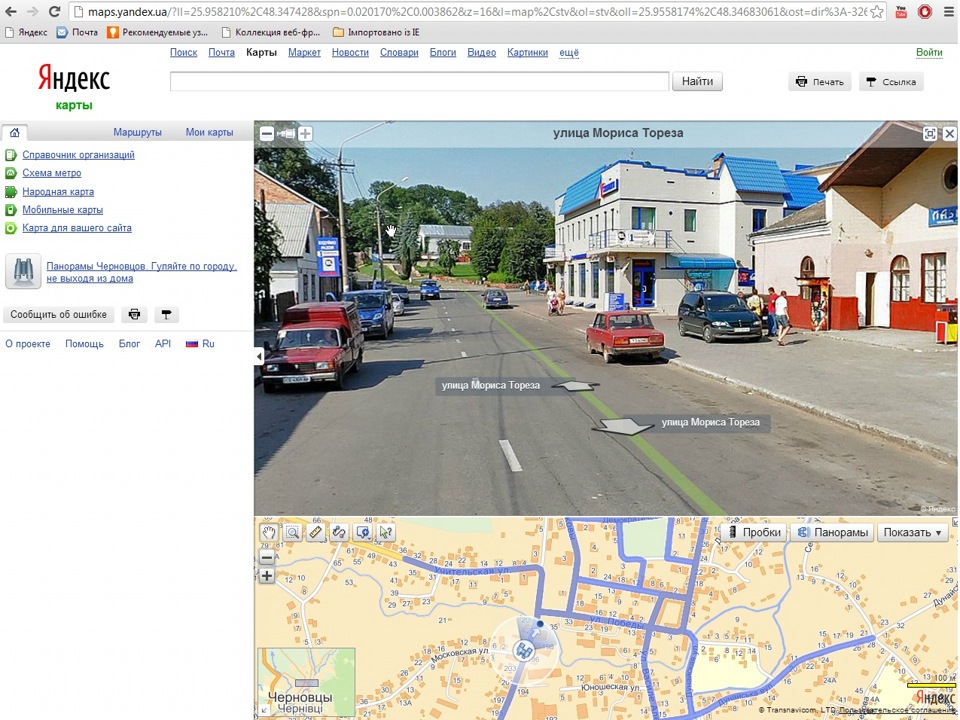
Task: Select the zoom-to-area magnifier tool
Action: point(292,532)
